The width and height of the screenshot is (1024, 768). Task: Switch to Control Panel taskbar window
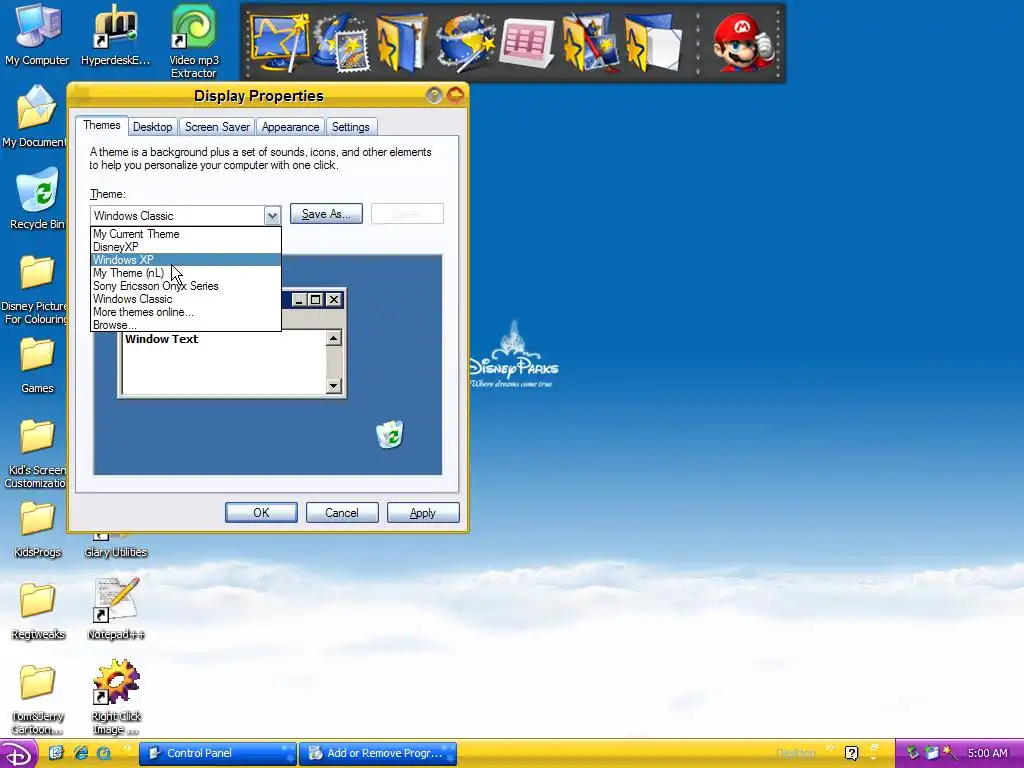pos(217,753)
